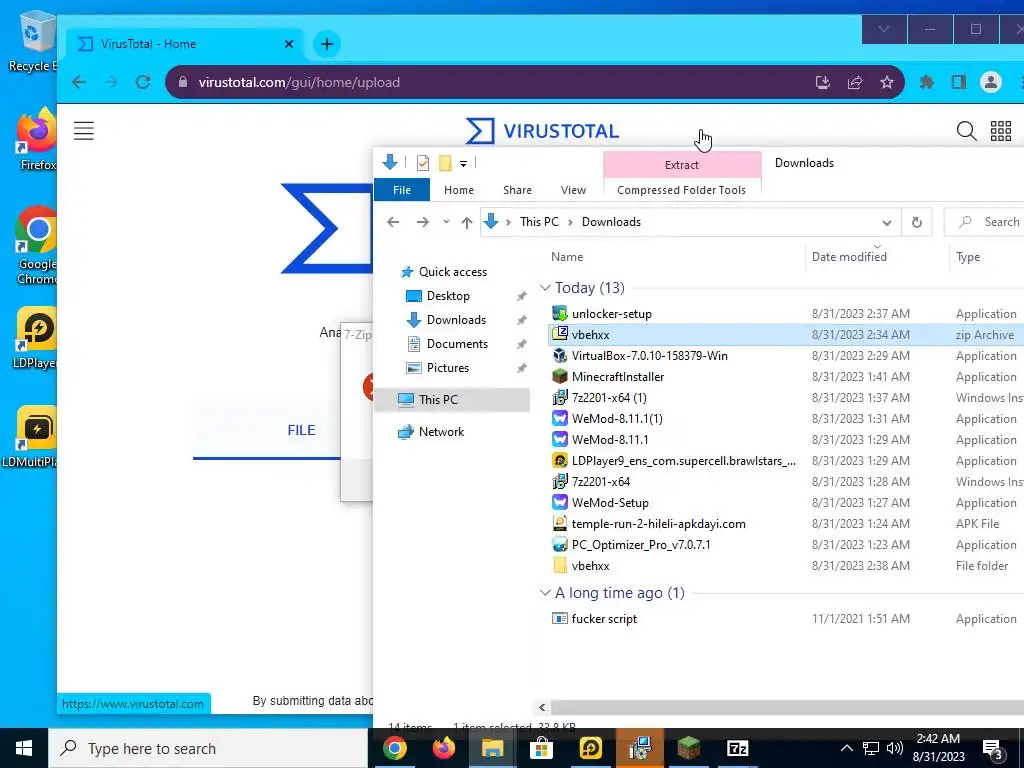Click the Windows Start button
Screen dimensions: 1024x768
point(24,748)
